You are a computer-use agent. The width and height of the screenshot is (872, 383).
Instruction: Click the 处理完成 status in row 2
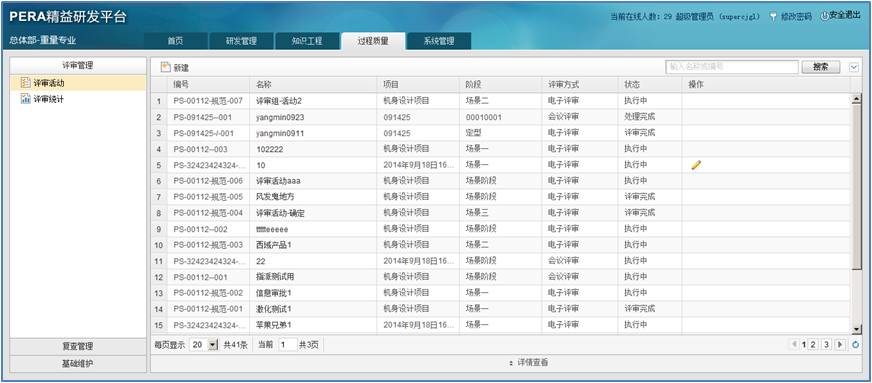click(x=640, y=117)
